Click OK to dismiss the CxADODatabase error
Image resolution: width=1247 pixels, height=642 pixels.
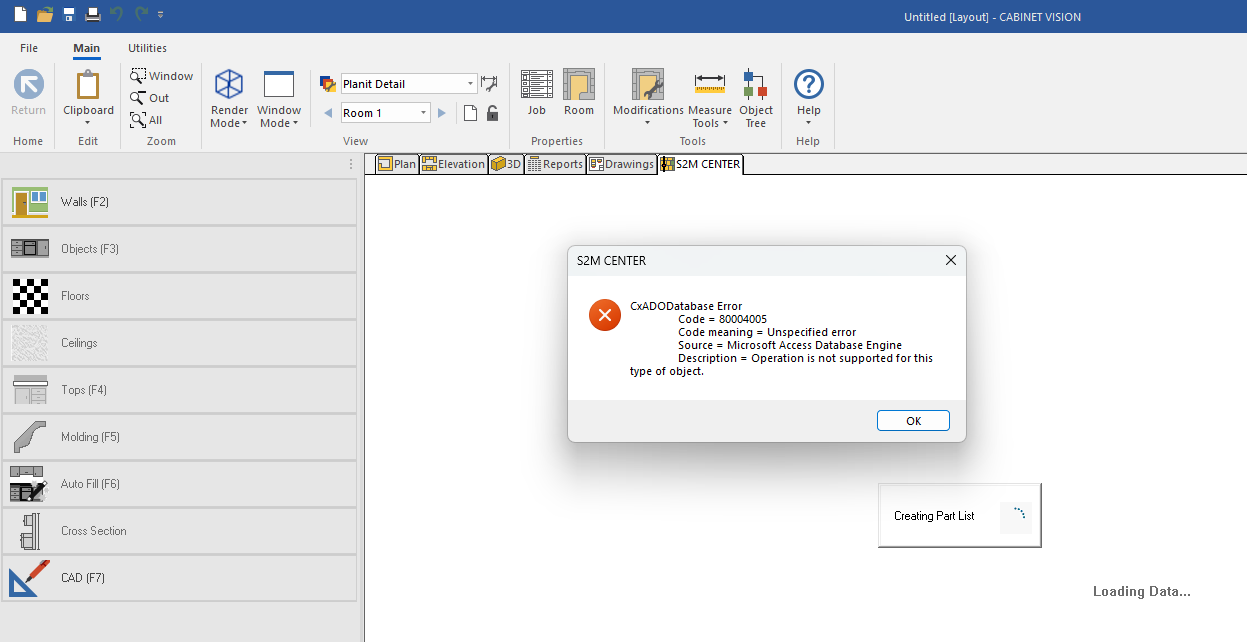point(912,420)
